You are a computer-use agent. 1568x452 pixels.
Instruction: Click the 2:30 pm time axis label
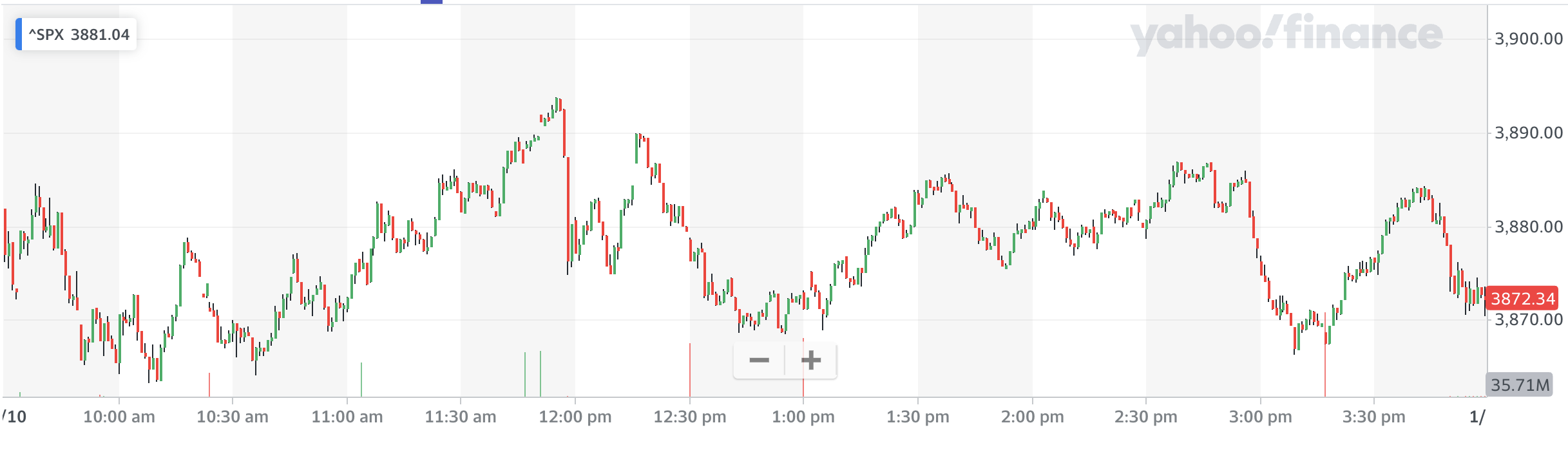[x=1146, y=417]
